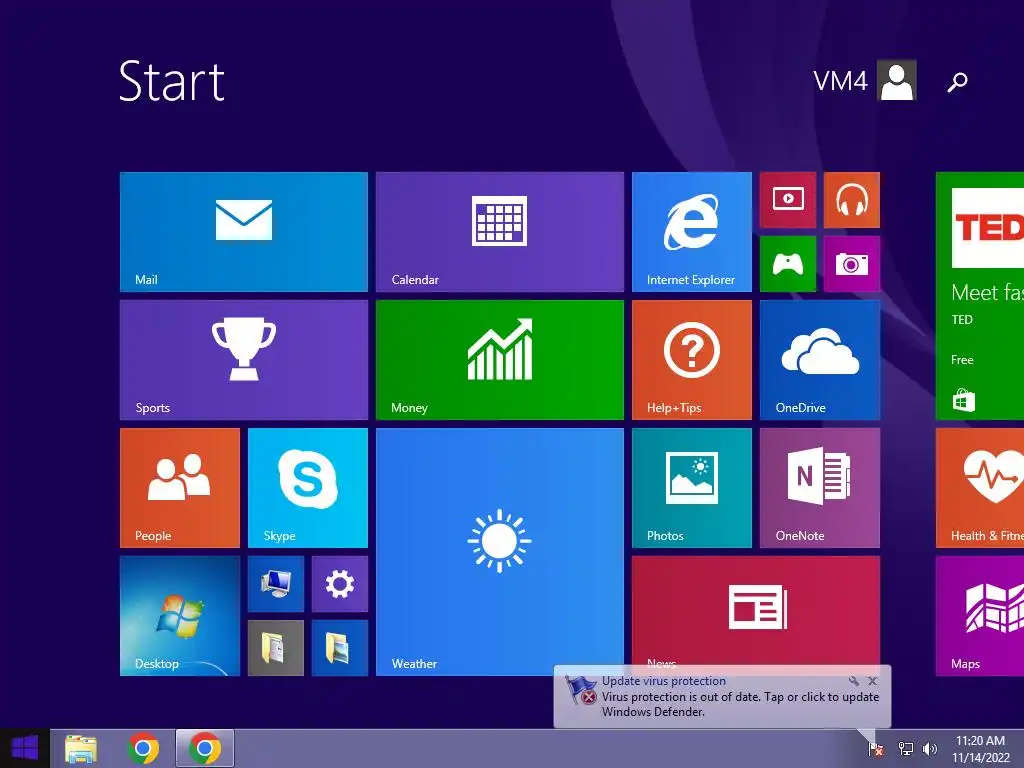Open the first Chrome taskbar icon
1024x768 pixels.
pos(143,748)
